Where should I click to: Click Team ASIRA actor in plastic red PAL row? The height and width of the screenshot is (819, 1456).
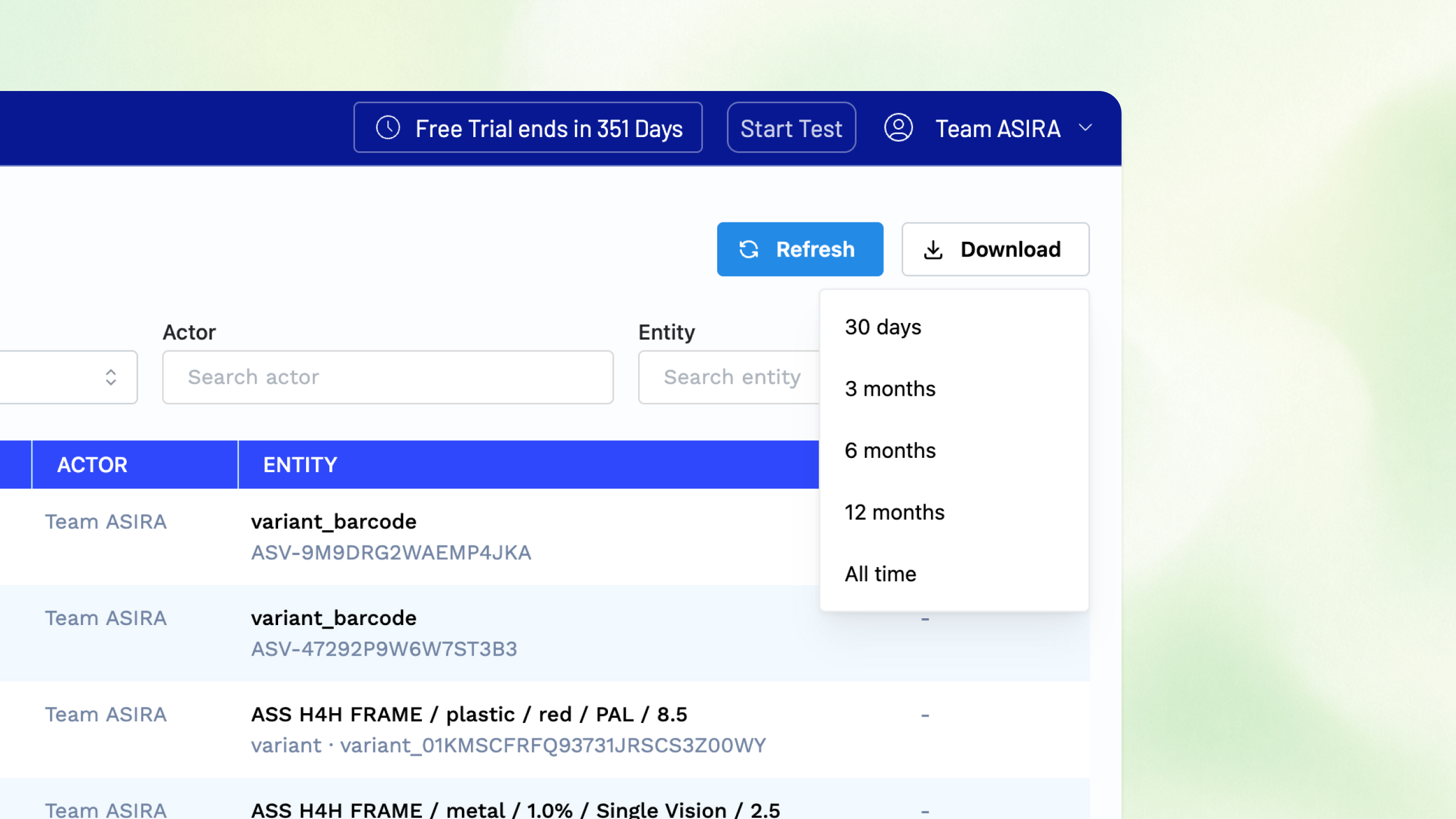pyautogui.click(x=106, y=714)
